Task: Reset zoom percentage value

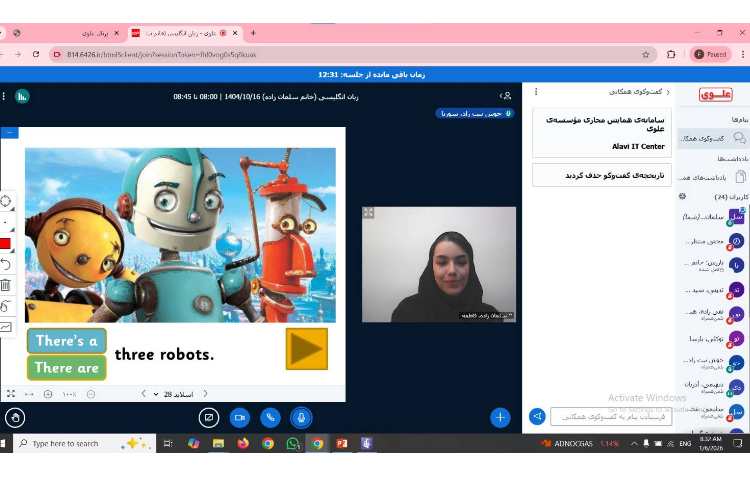Action: point(69,394)
